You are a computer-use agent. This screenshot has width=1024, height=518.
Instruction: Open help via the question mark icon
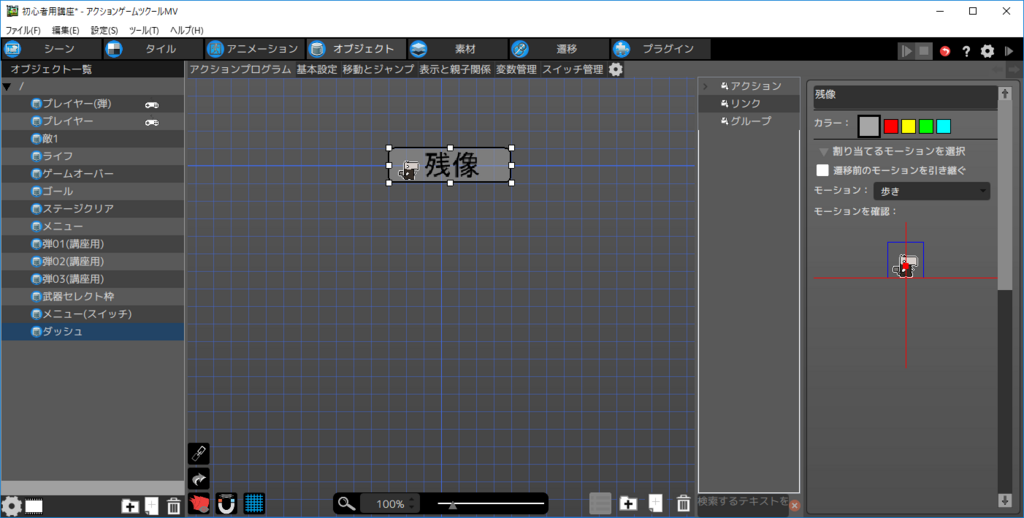pos(966,51)
